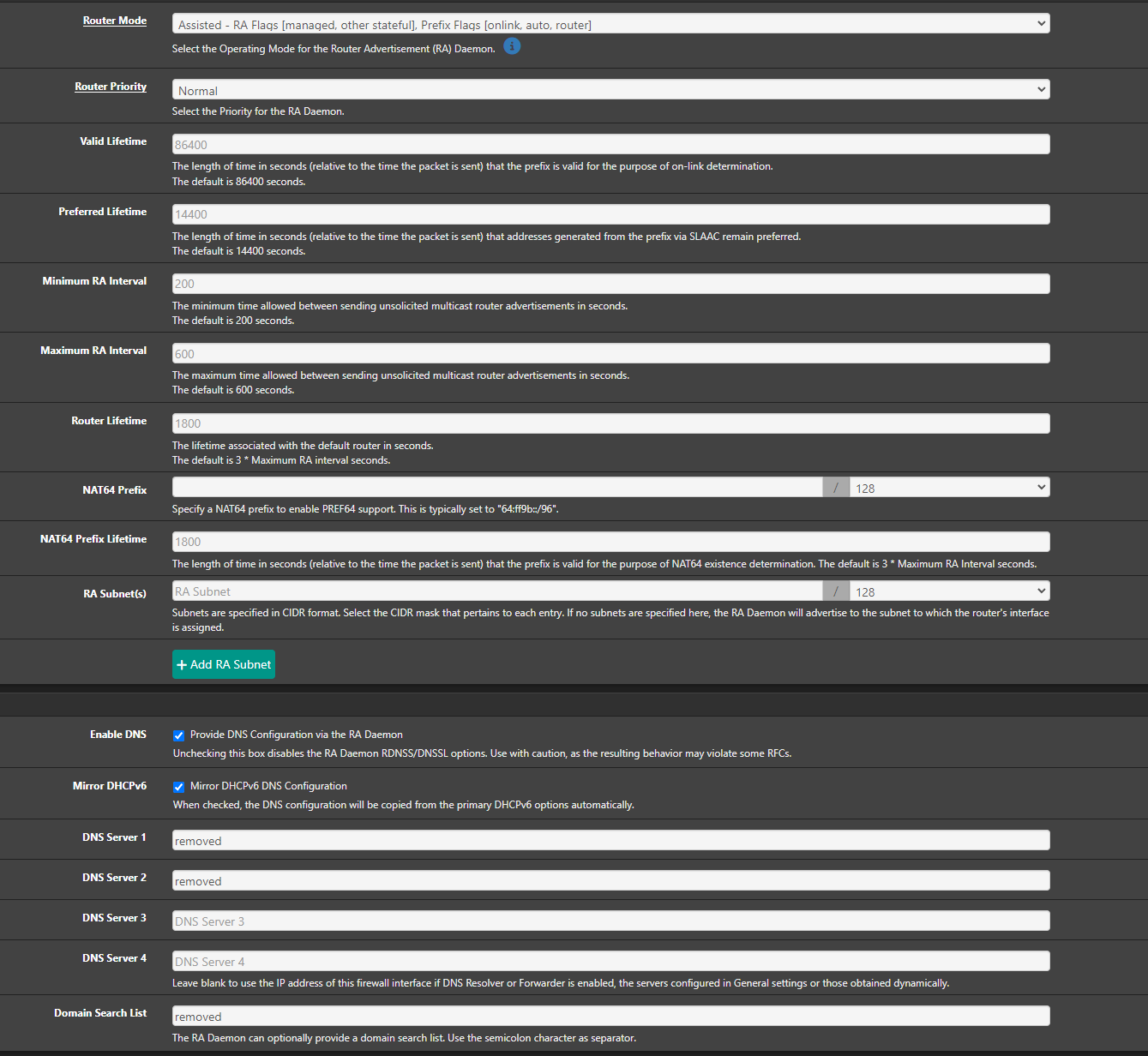
Task: Uncheck Provide DNS Configuration via RA Daemon
Action: pos(179,735)
